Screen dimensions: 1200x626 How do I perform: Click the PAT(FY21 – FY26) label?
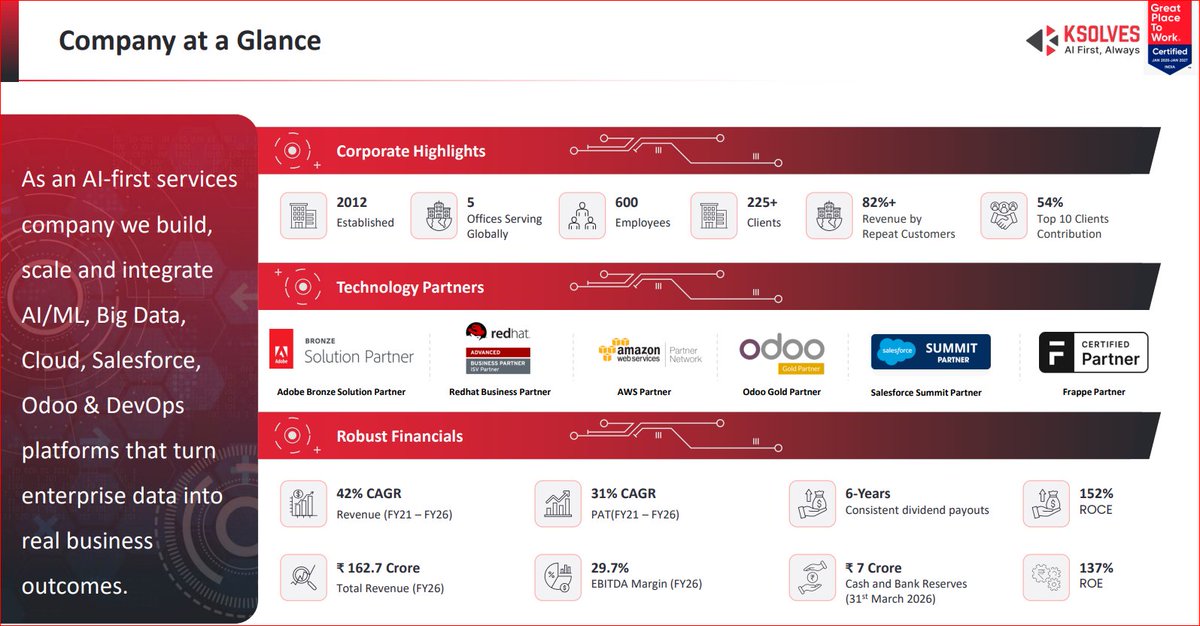[x=635, y=514]
